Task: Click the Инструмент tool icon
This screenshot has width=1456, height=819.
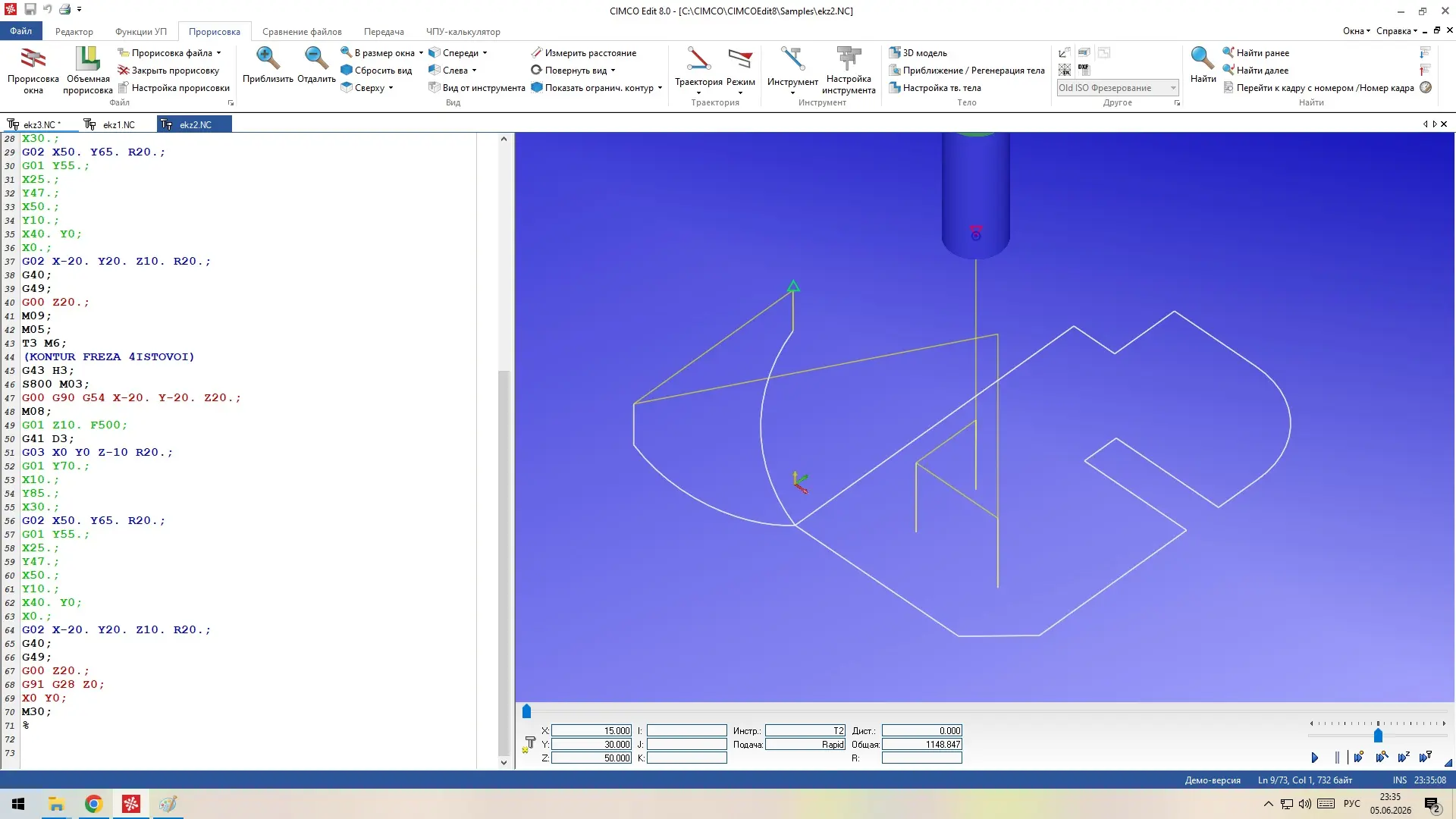Action: [792, 59]
